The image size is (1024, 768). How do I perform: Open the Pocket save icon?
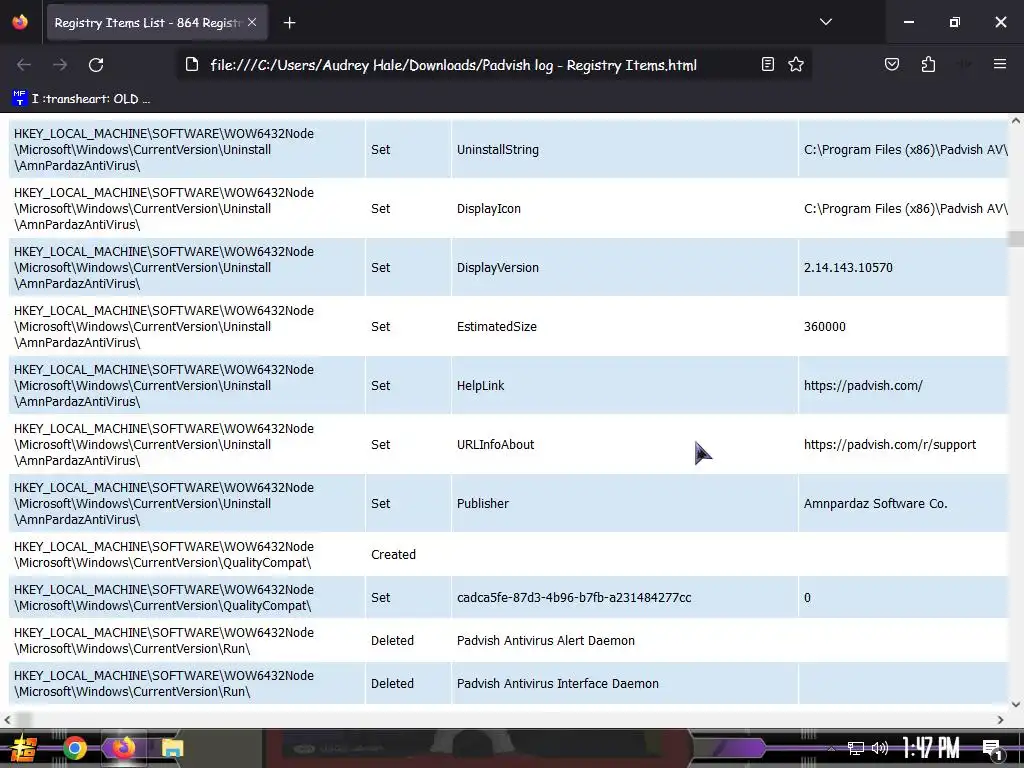(891, 64)
